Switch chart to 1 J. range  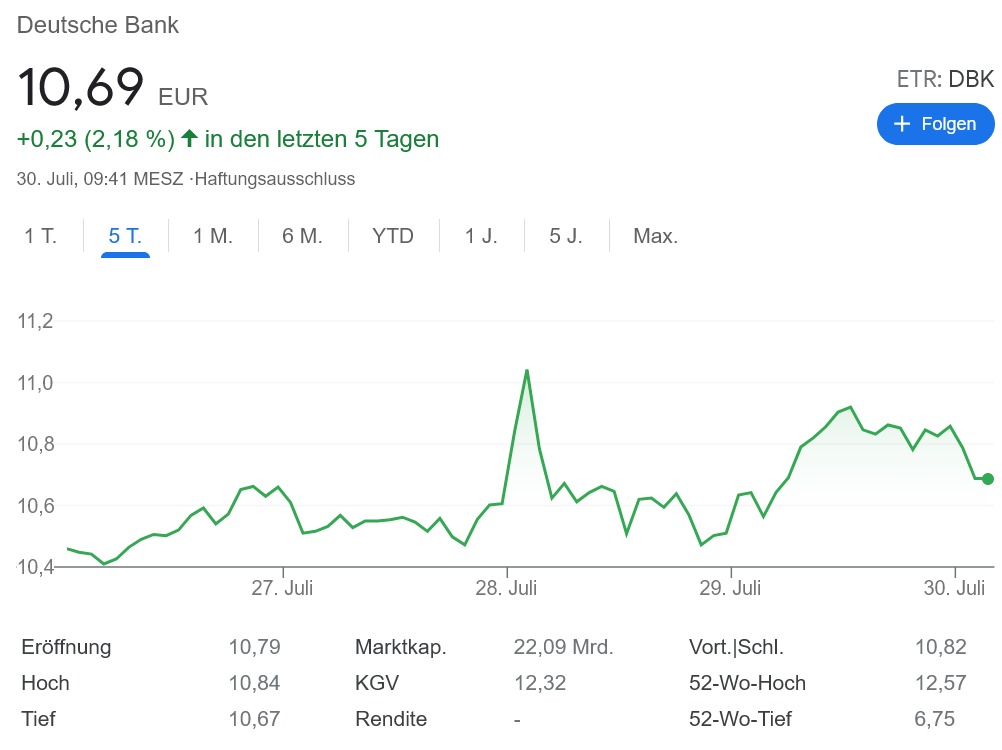pos(481,237)
